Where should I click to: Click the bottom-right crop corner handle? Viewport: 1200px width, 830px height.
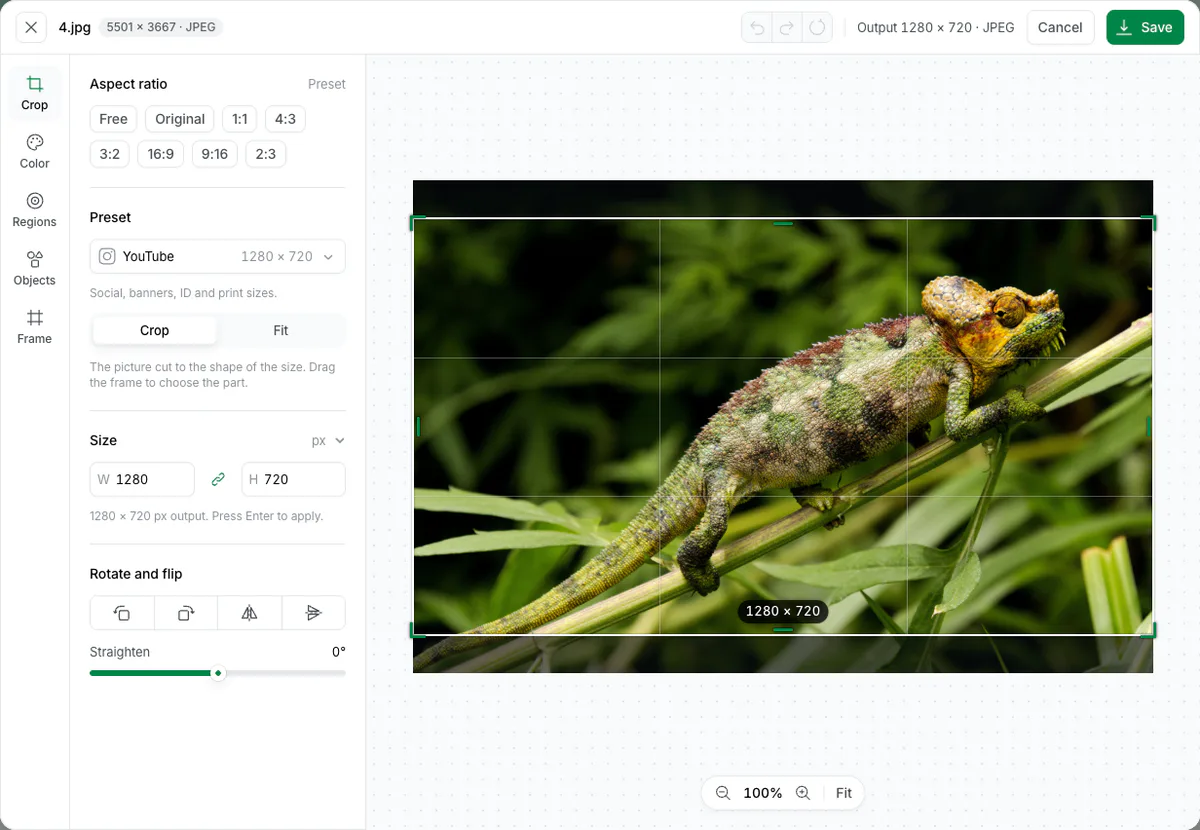tap(1149, 630)
